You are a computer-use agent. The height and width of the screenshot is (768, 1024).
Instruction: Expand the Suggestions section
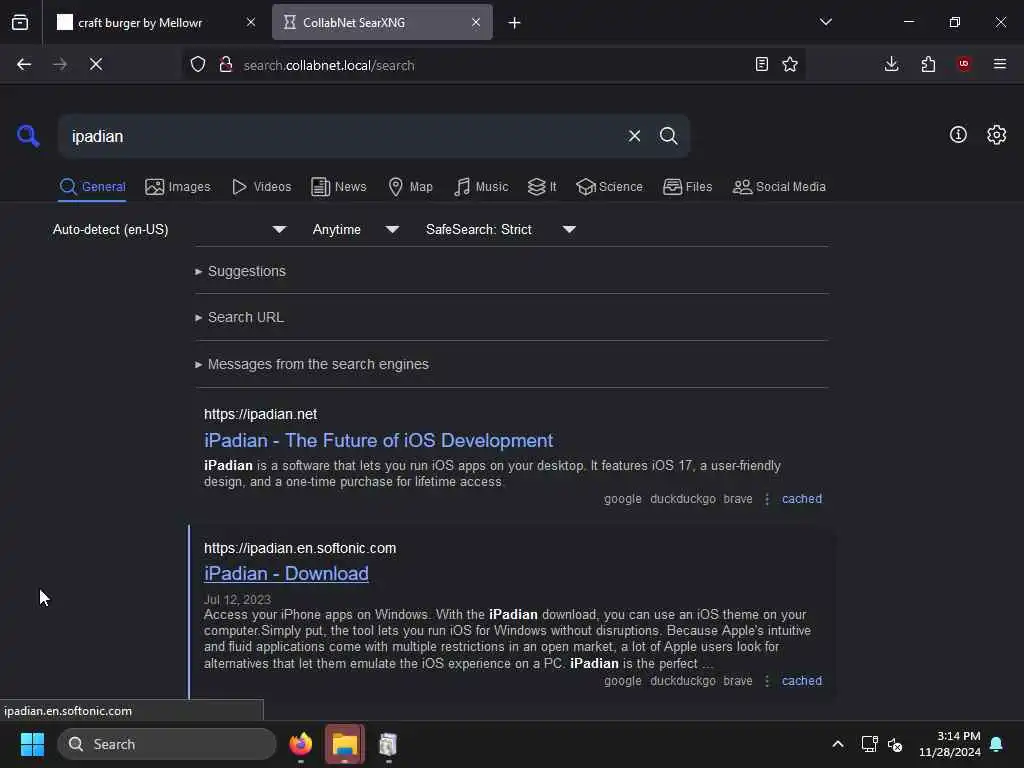(x=240, y=271)
